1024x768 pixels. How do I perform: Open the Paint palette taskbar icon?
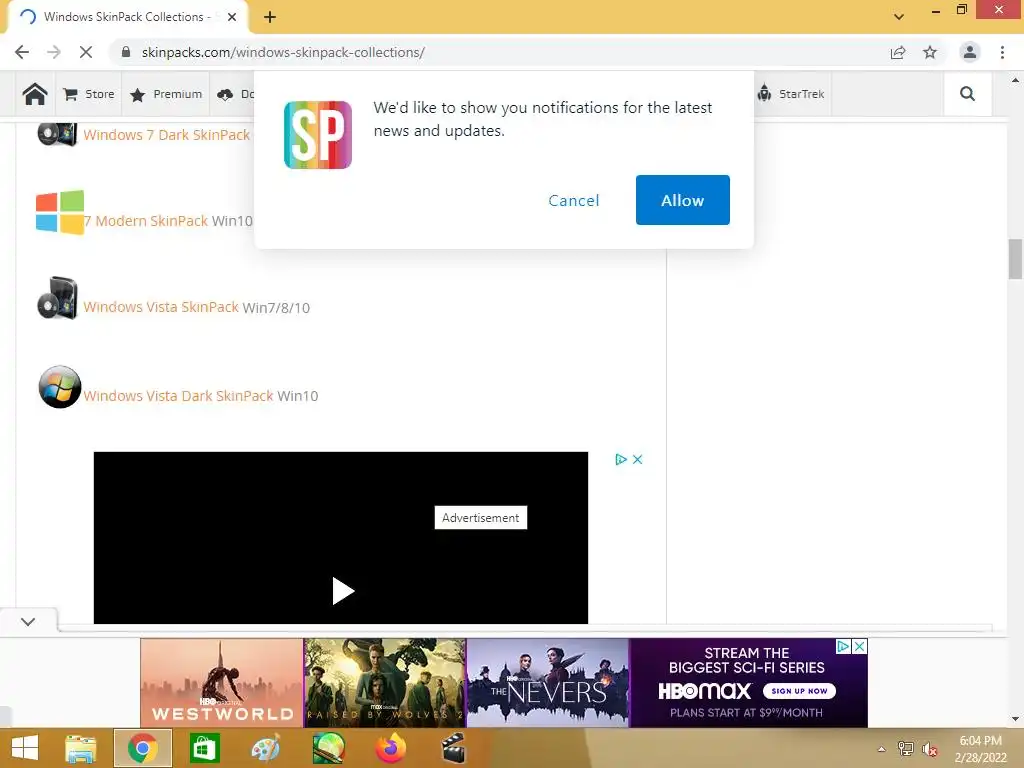click(x=266, y=748)
